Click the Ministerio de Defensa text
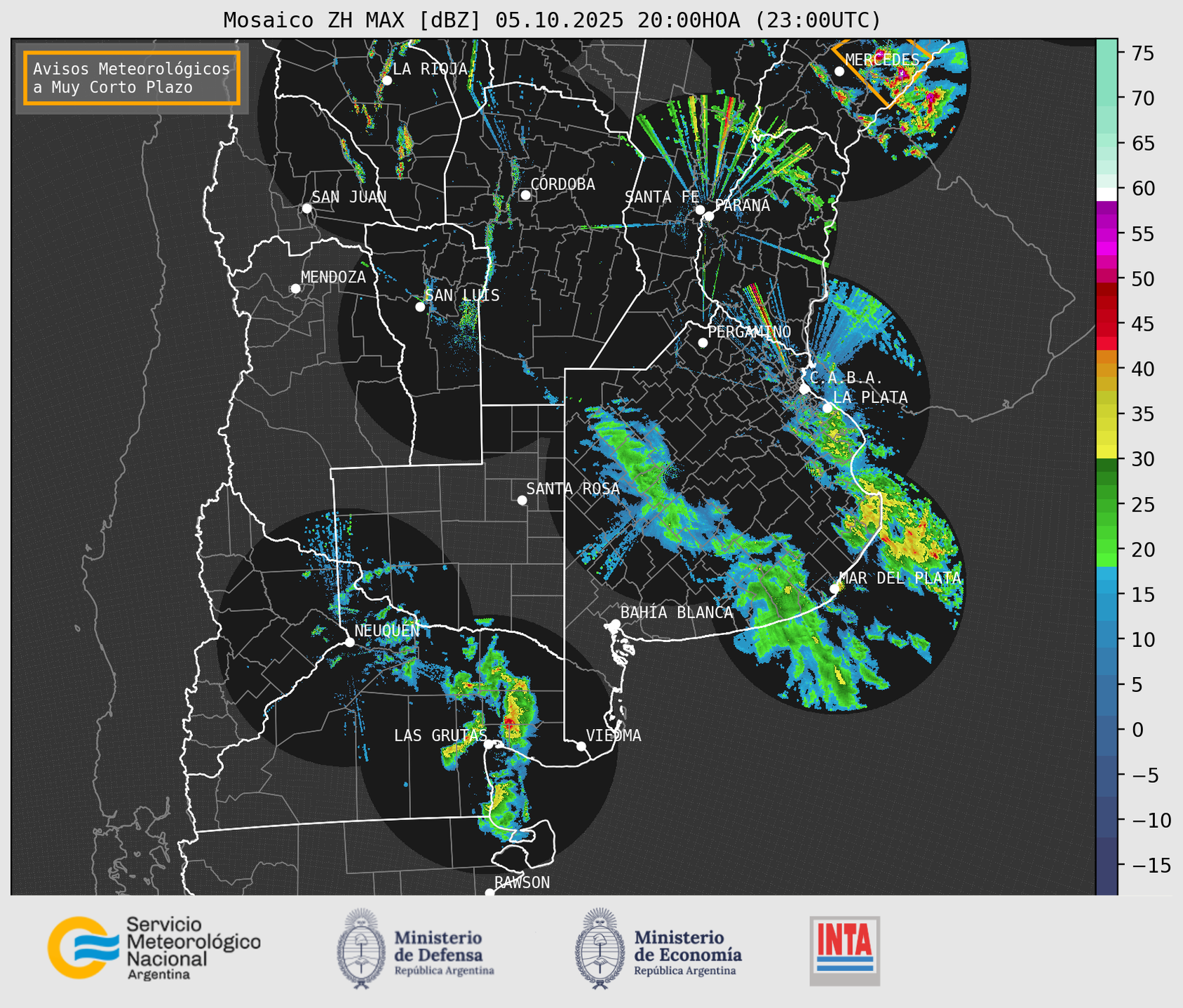Image resolution: width=1183 pixels, height=1008 pixels. coord(444,953)
